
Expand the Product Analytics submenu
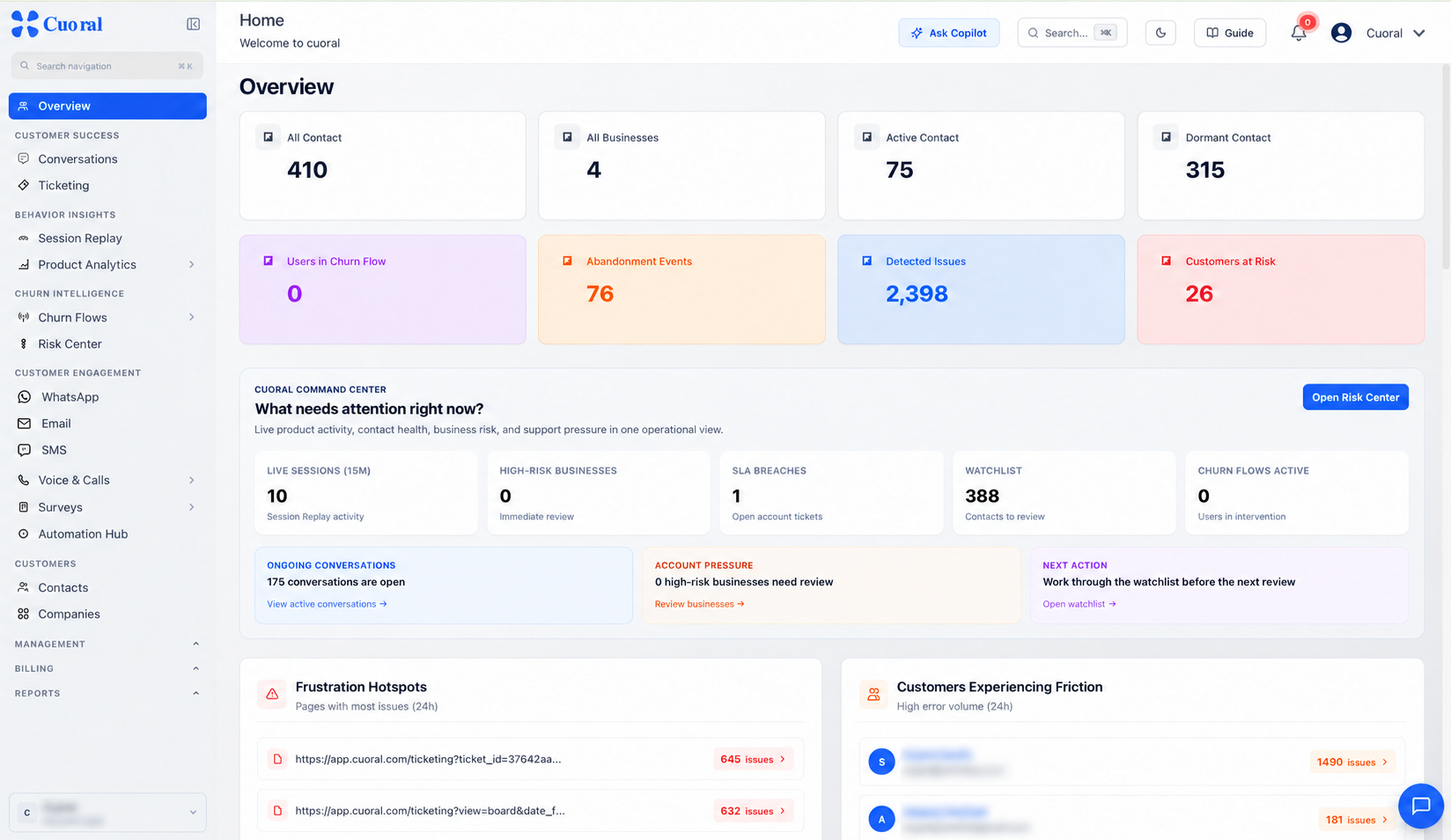pos(191,264)
